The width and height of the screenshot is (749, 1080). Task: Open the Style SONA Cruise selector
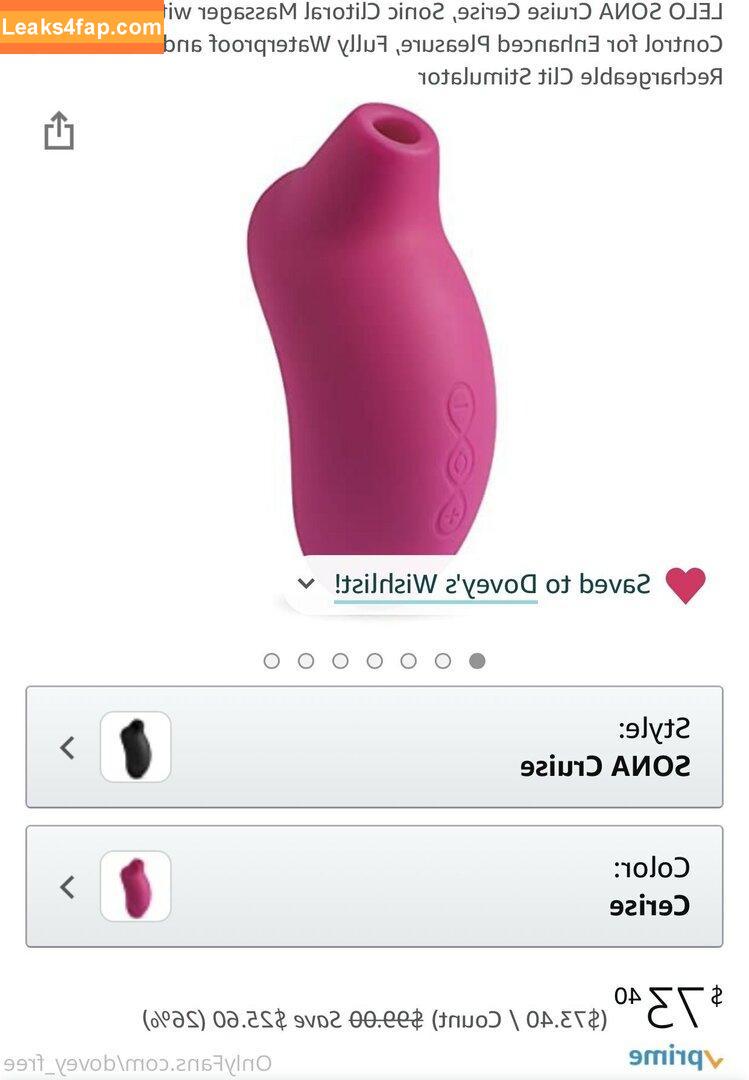374,747
